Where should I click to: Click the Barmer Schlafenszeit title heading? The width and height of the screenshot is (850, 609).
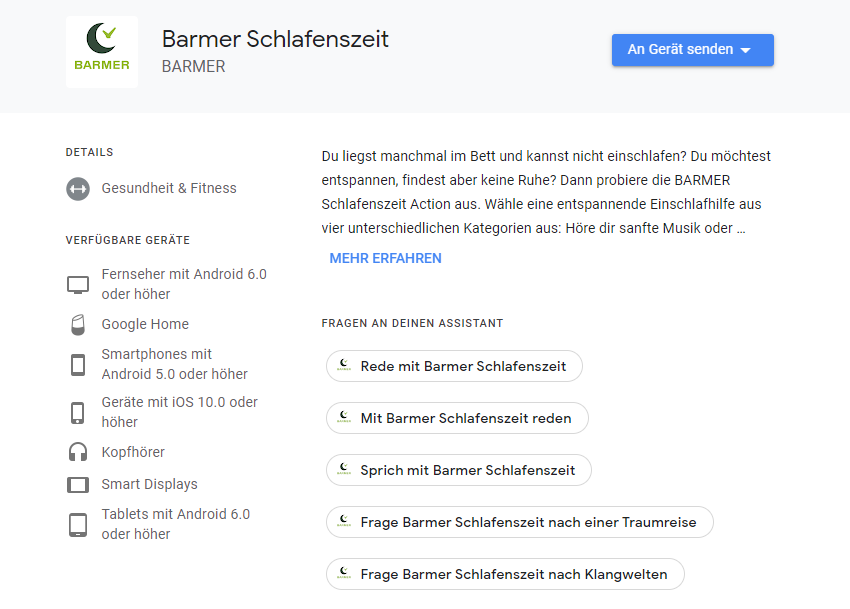[275, 39]
